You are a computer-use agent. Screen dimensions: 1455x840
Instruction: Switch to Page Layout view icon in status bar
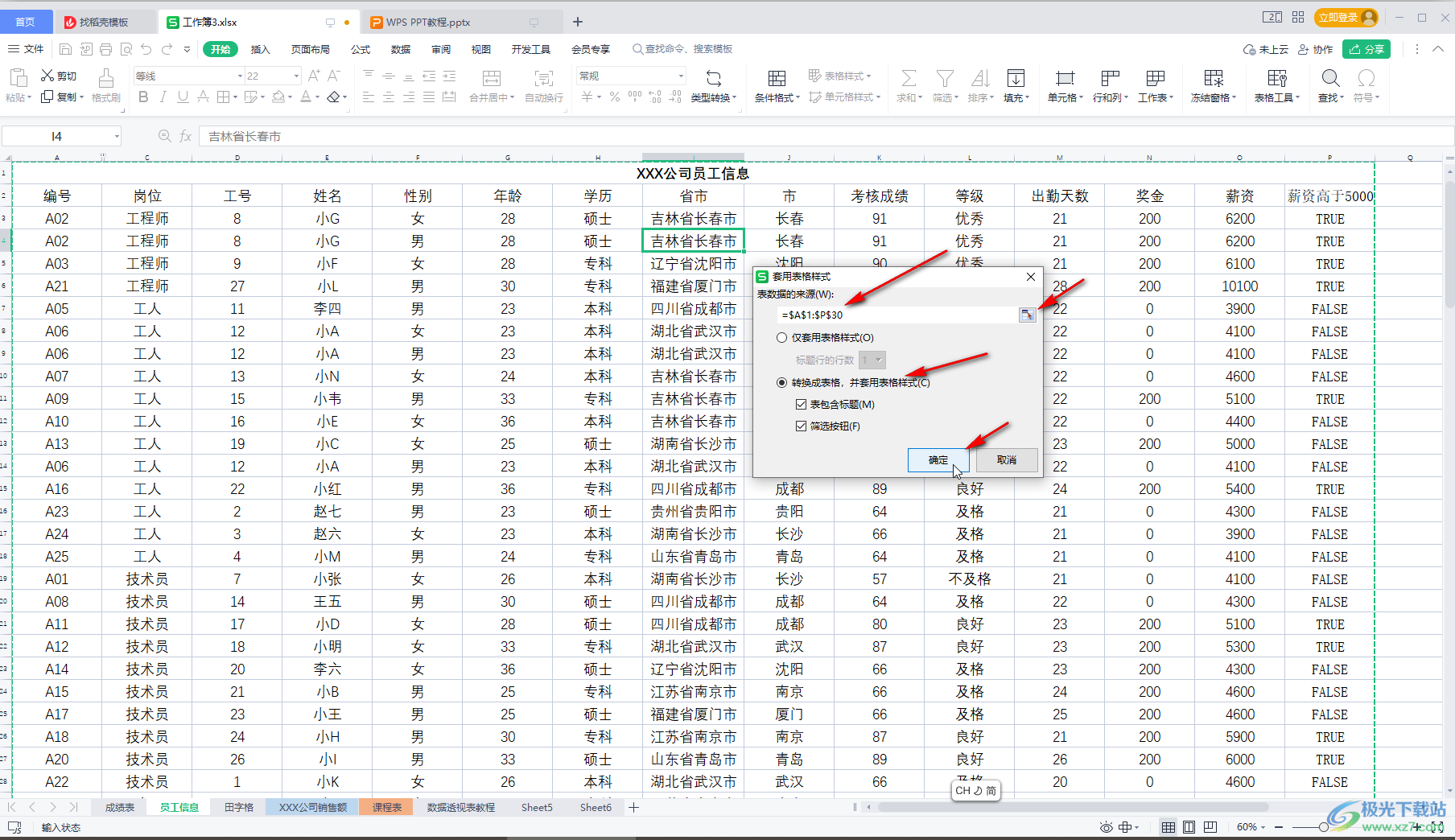(1189, 827)
